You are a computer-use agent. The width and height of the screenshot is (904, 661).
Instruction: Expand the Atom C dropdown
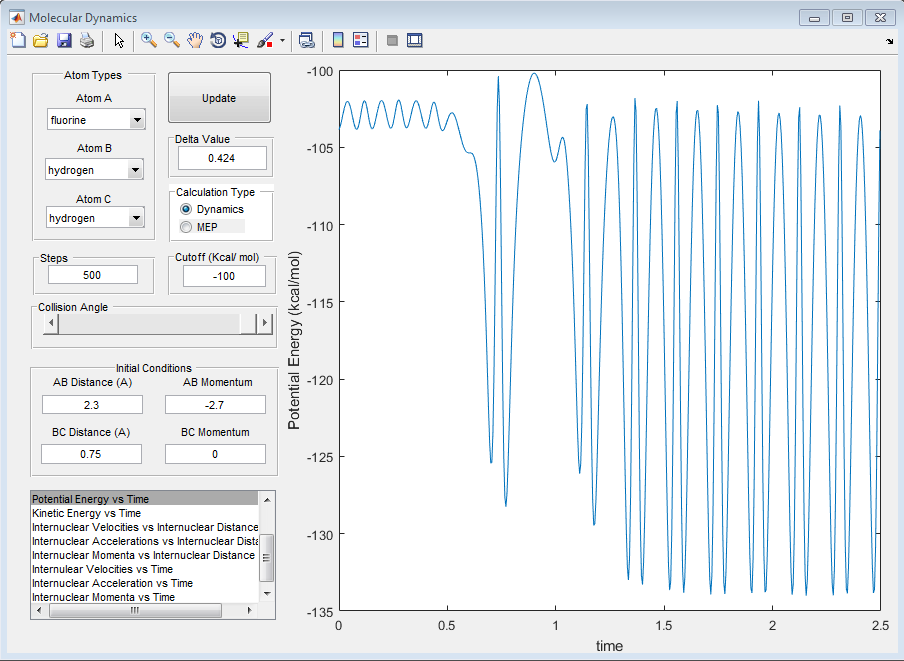click(136, 218)
